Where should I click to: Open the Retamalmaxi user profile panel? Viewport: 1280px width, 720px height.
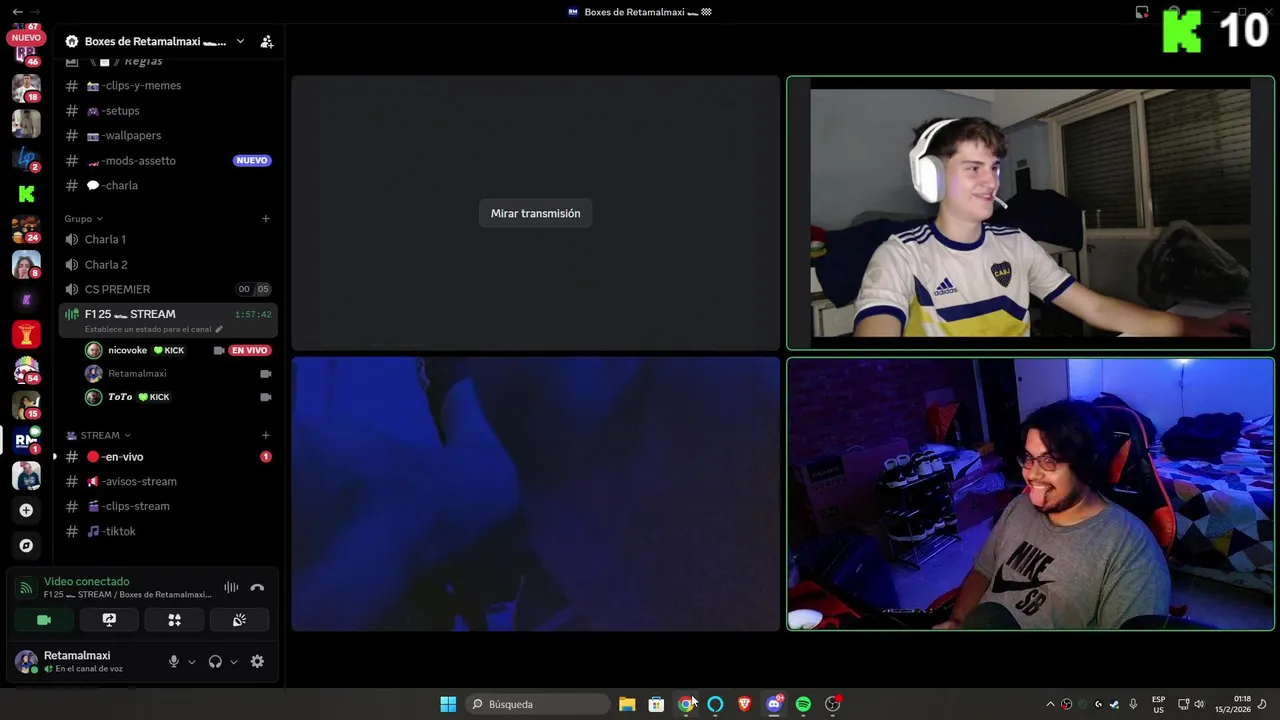(84, 661)
